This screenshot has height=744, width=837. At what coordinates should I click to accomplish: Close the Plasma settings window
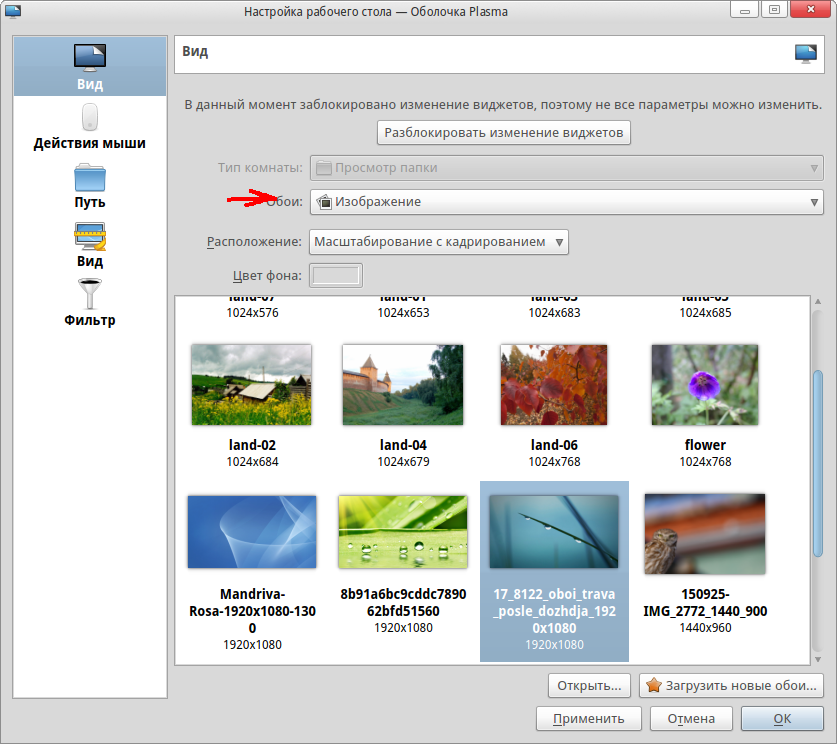click(x=810, y=10)
